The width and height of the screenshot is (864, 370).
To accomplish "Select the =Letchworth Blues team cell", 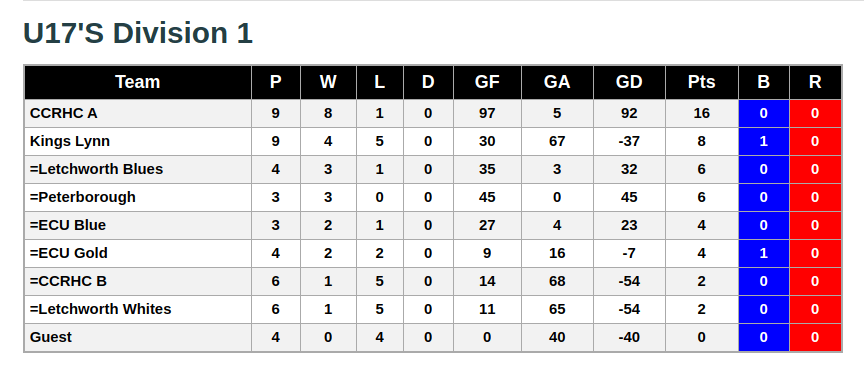I will point(138,169).
